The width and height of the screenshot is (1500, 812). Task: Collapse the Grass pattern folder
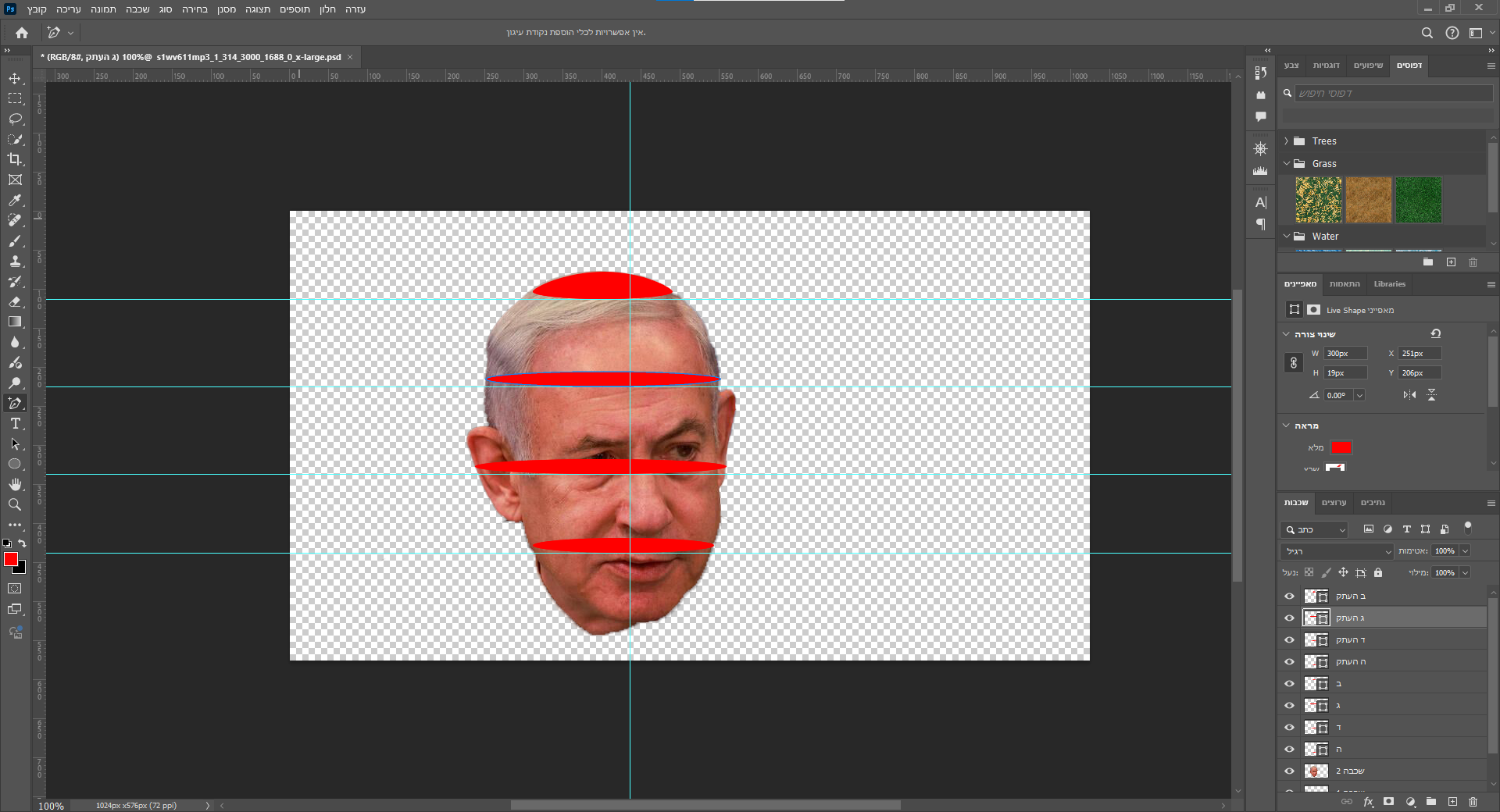tap(1286, 164)
